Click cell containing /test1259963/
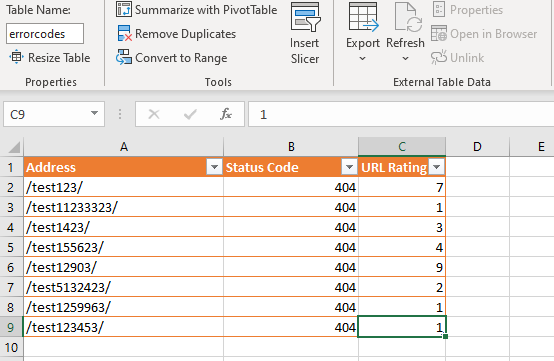The image size is (554, 361). pos(124,307)
